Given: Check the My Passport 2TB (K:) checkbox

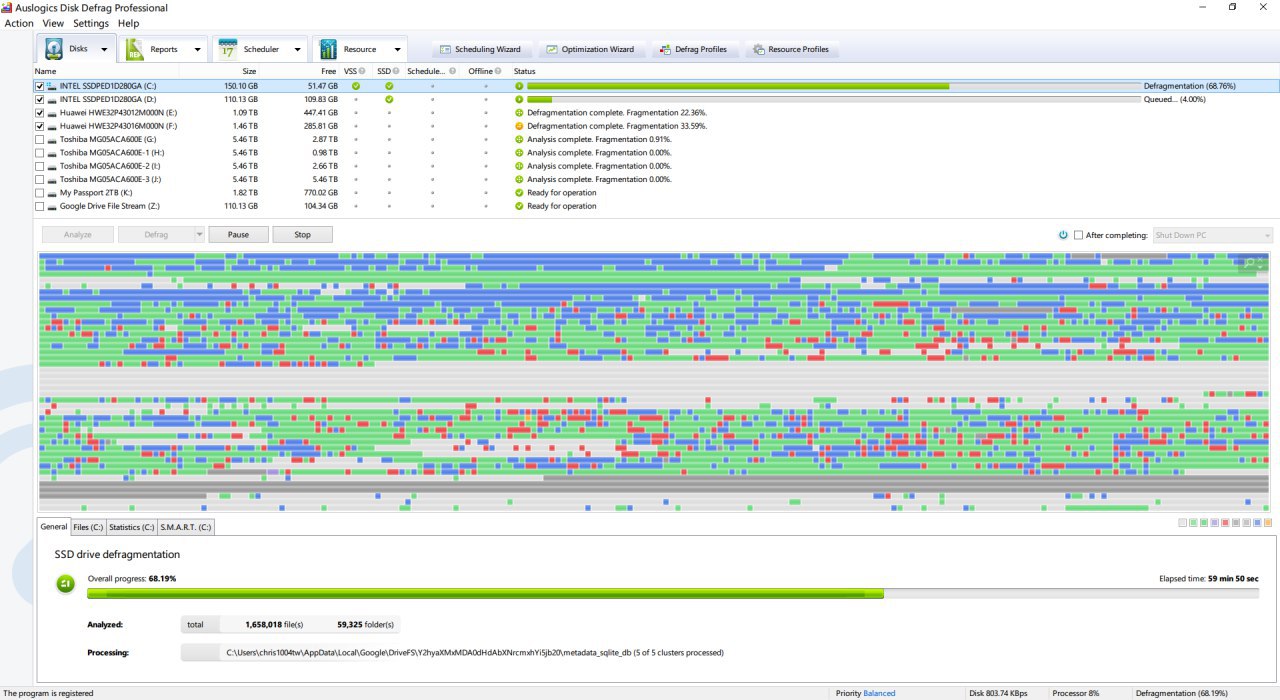Looking at the screenshot, I should click(40, 193).
